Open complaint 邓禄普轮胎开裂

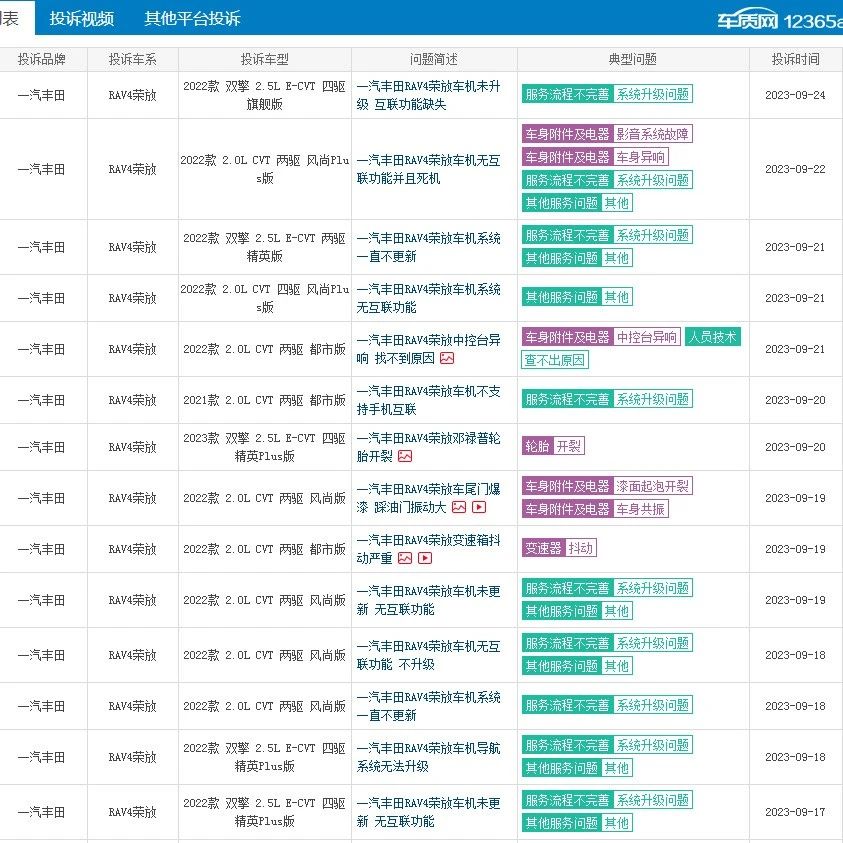point(428,447)
